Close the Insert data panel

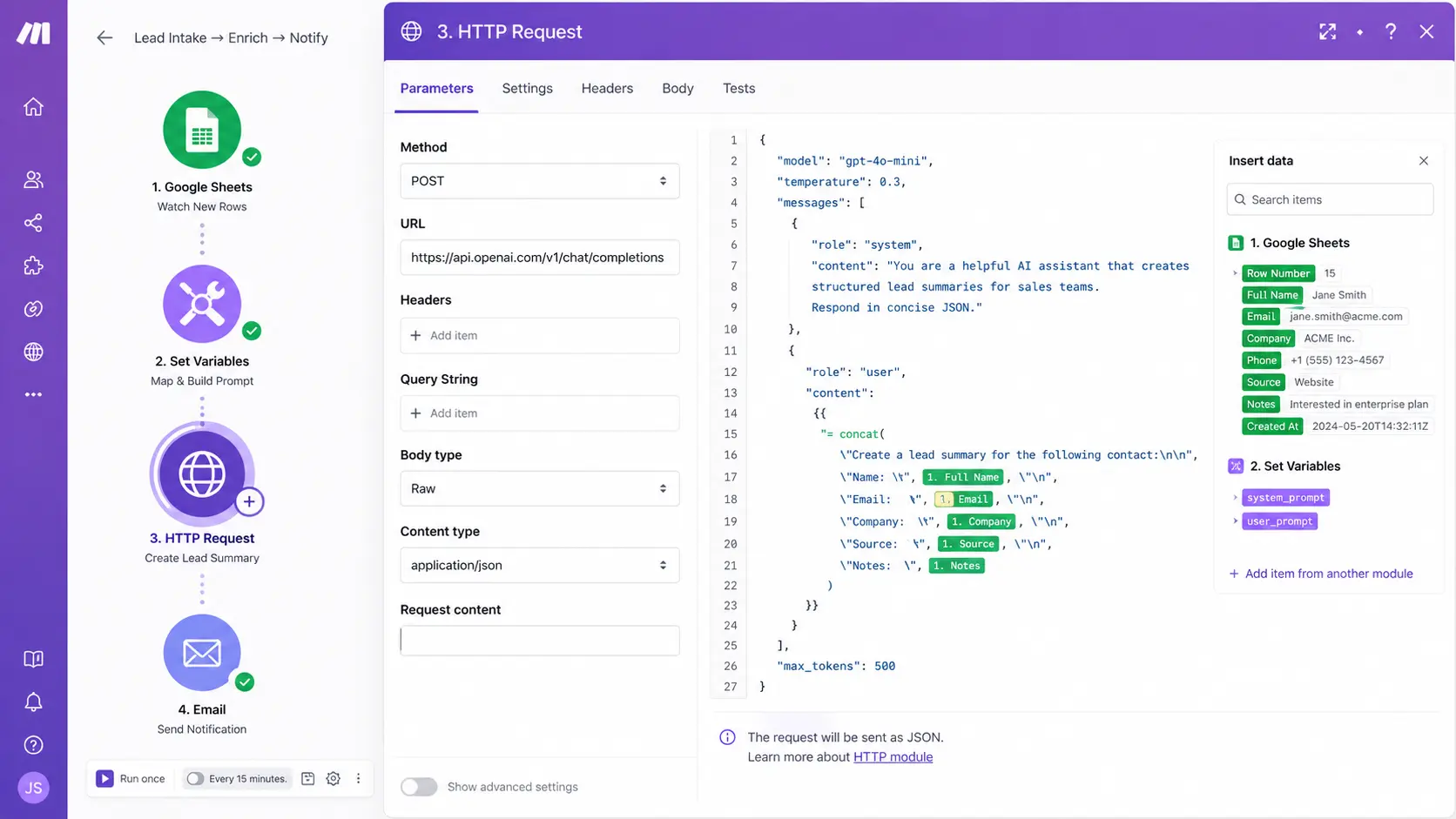1424,161
